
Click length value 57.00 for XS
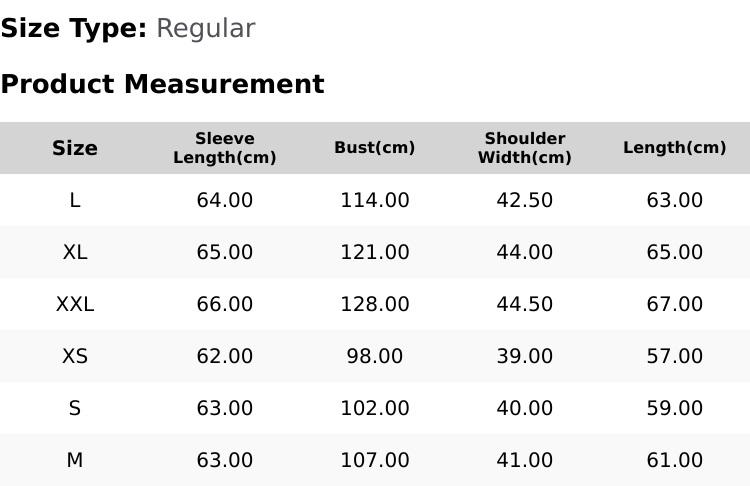(674, 356)
